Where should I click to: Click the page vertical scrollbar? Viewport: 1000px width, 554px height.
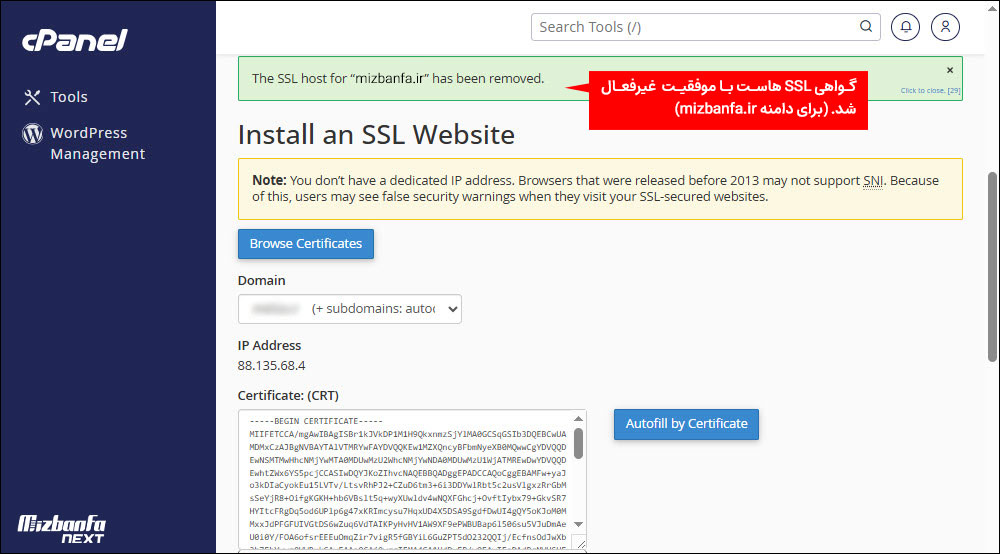(992, 266)
